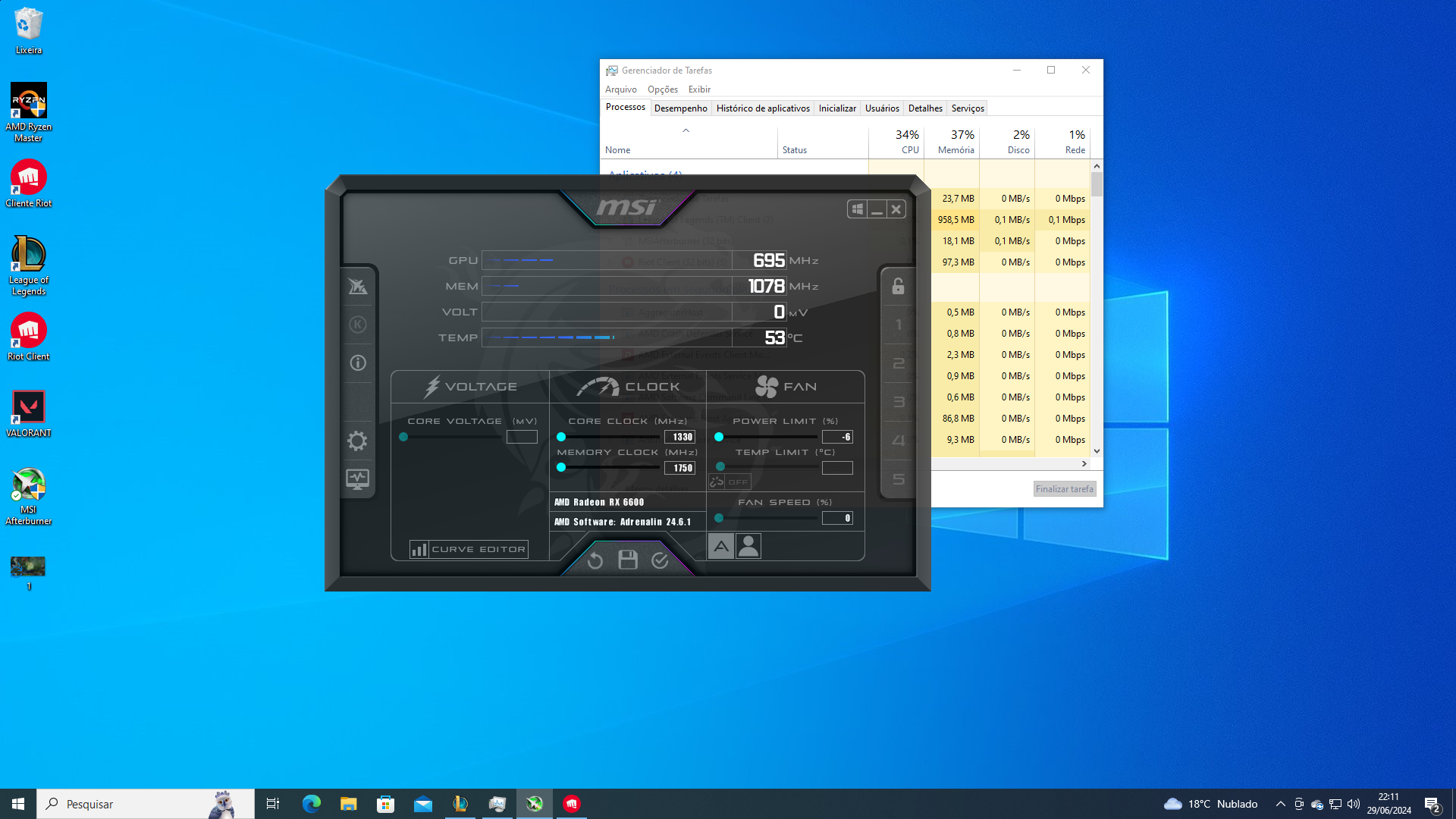Select Afterburner profile 4

pyautogui.click(x=899, y=441)
